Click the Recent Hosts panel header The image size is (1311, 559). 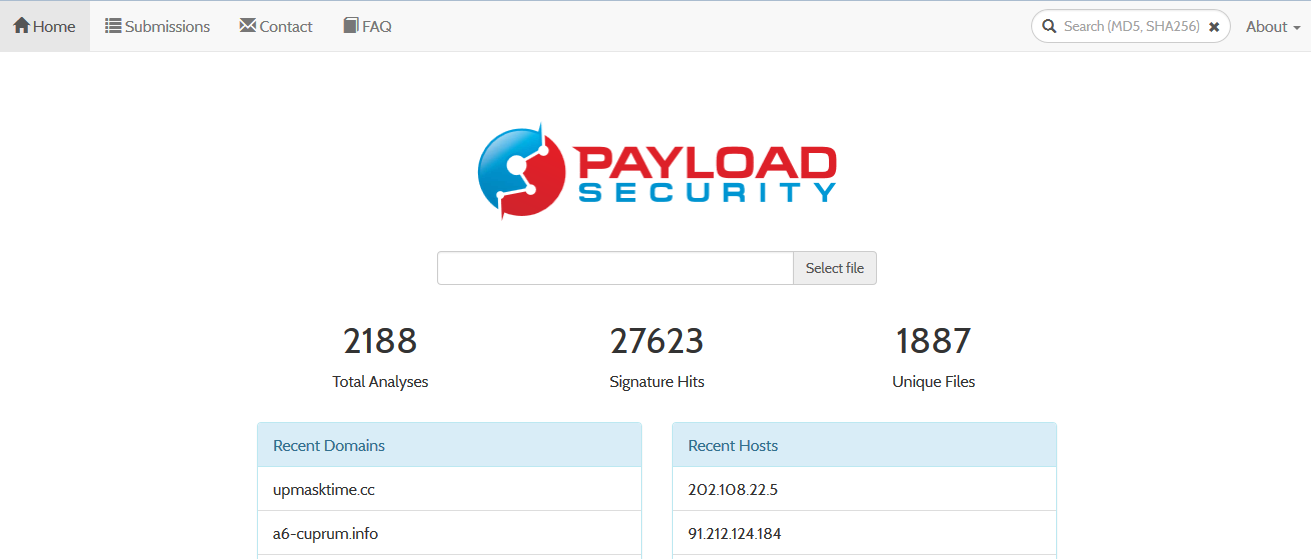(864, 445)
